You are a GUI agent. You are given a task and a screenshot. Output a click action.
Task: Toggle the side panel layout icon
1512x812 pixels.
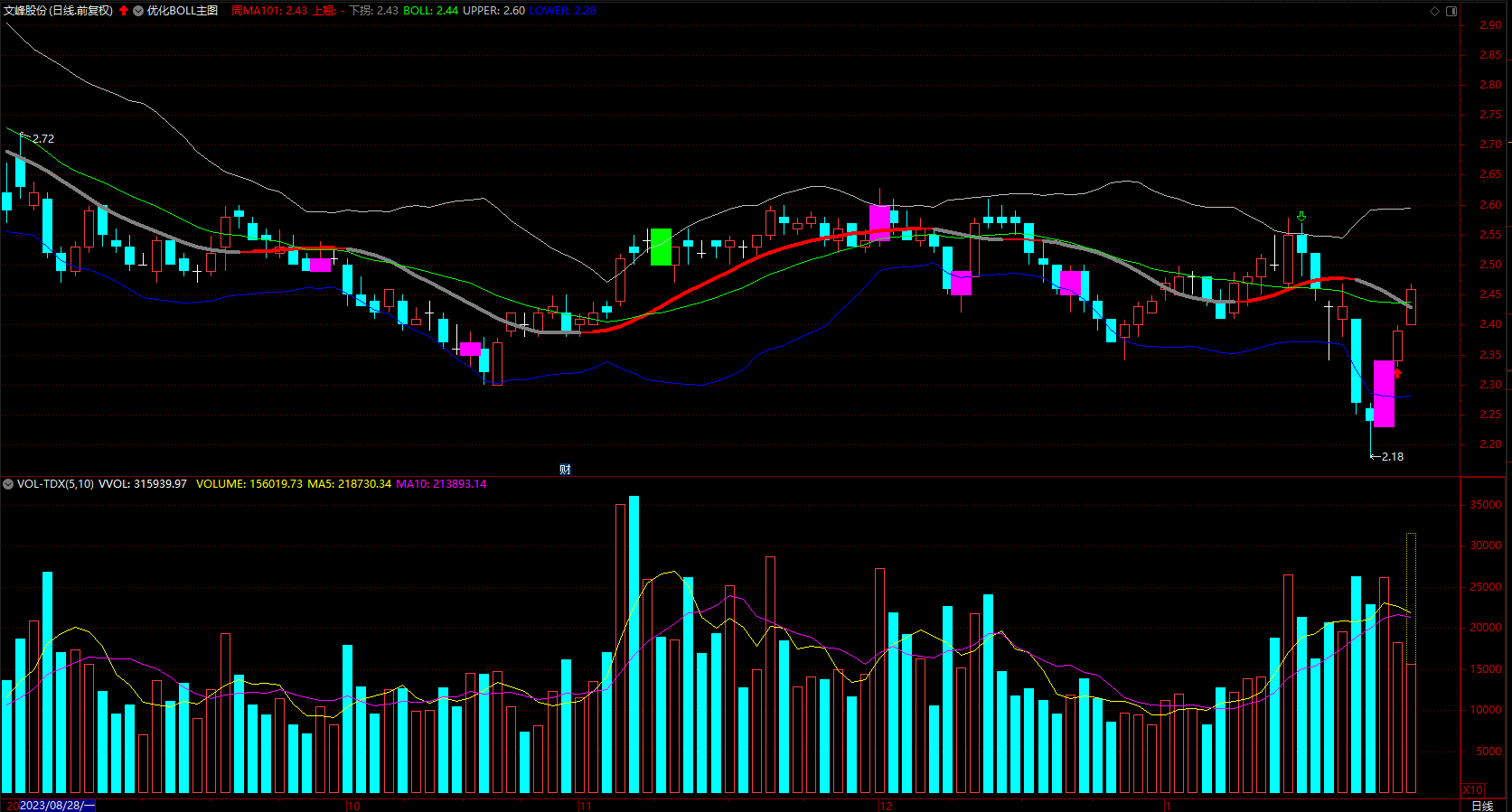coord(1451,11)
